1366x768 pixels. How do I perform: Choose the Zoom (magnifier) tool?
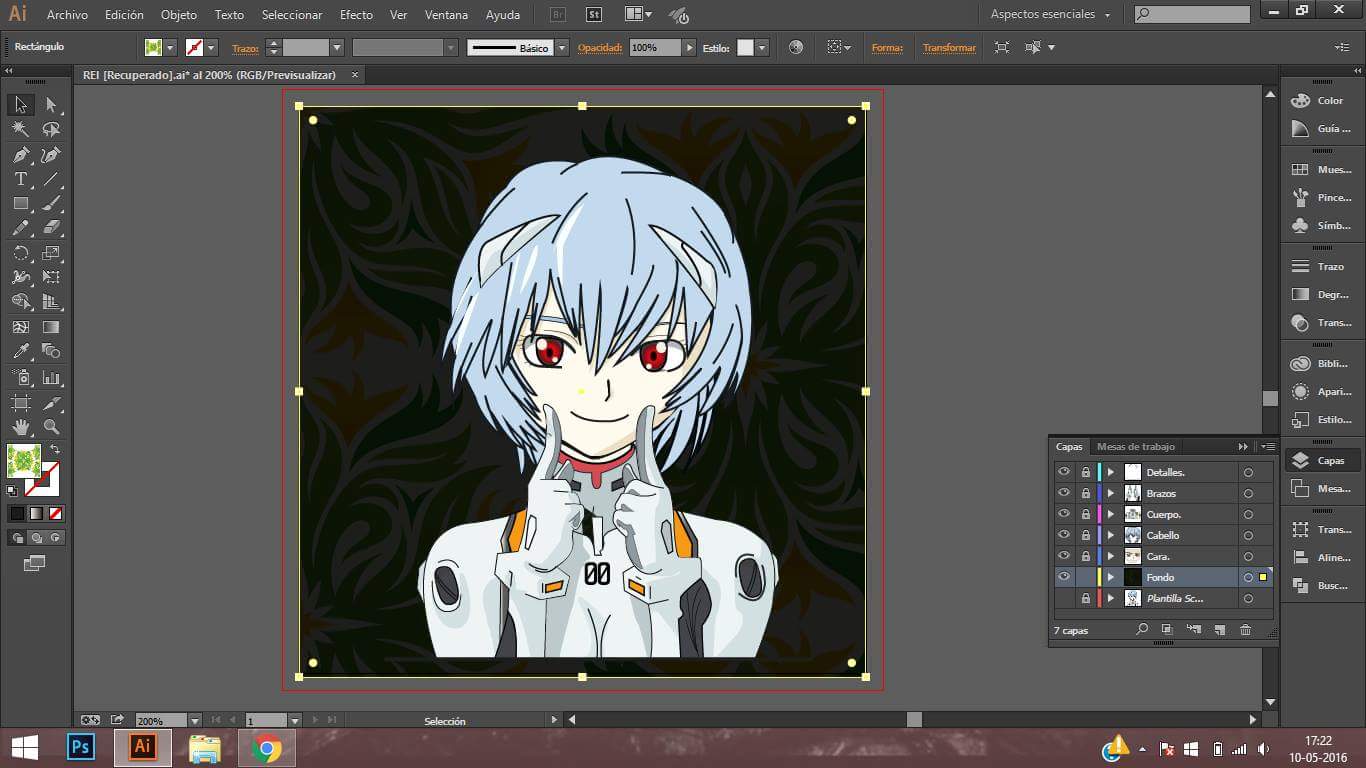[51, 427]
